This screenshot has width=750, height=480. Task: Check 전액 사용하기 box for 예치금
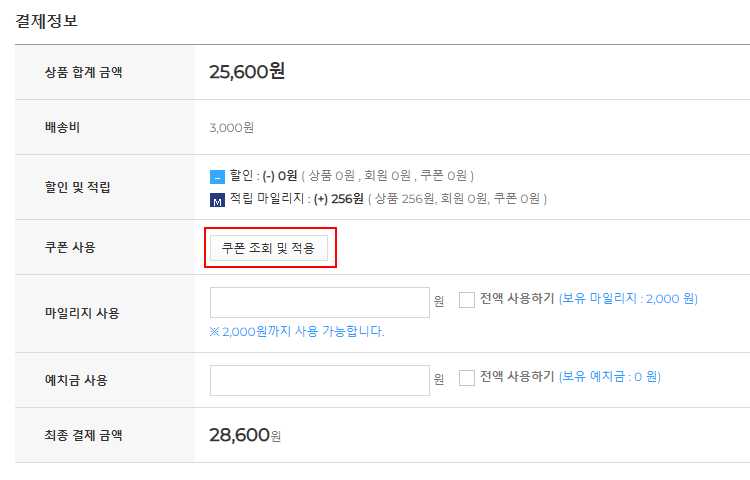467,377
